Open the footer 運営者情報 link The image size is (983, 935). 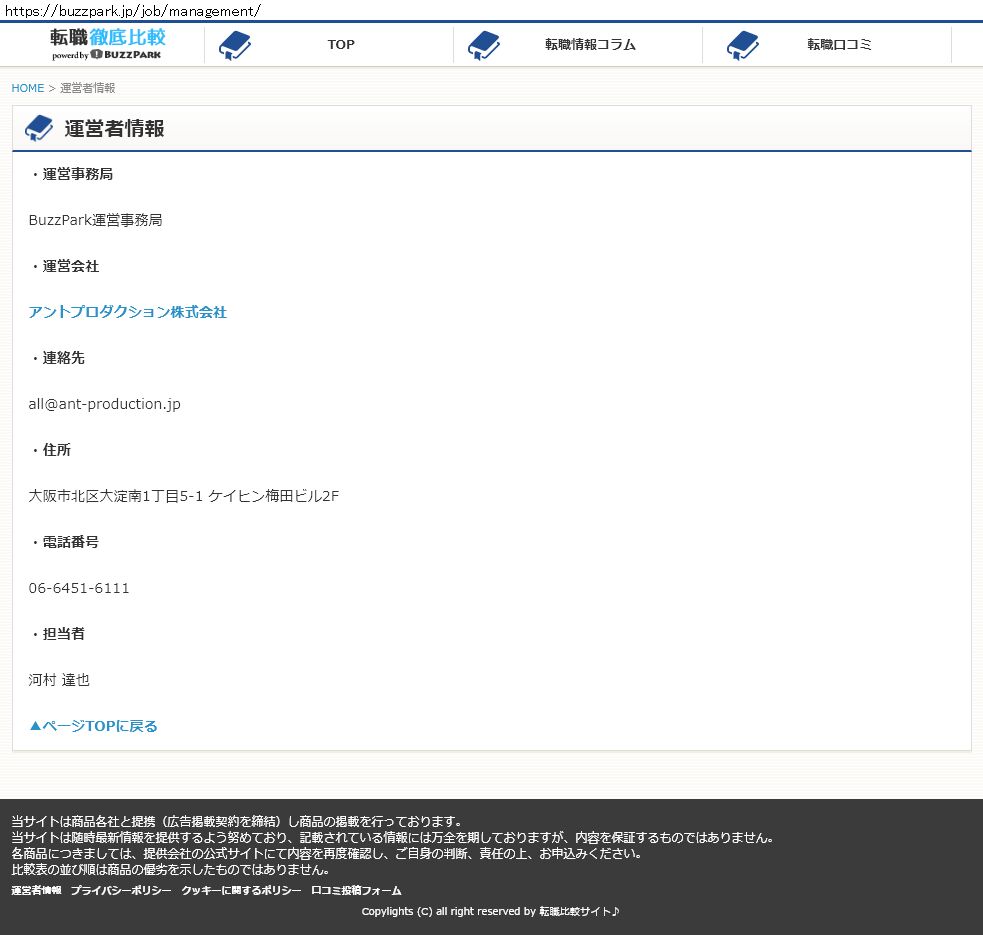click(36, 890)
